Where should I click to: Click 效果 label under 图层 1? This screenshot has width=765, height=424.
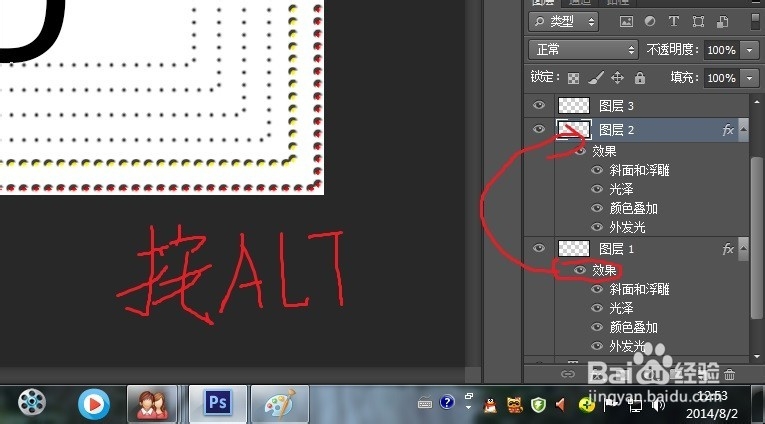click(604, 270)
